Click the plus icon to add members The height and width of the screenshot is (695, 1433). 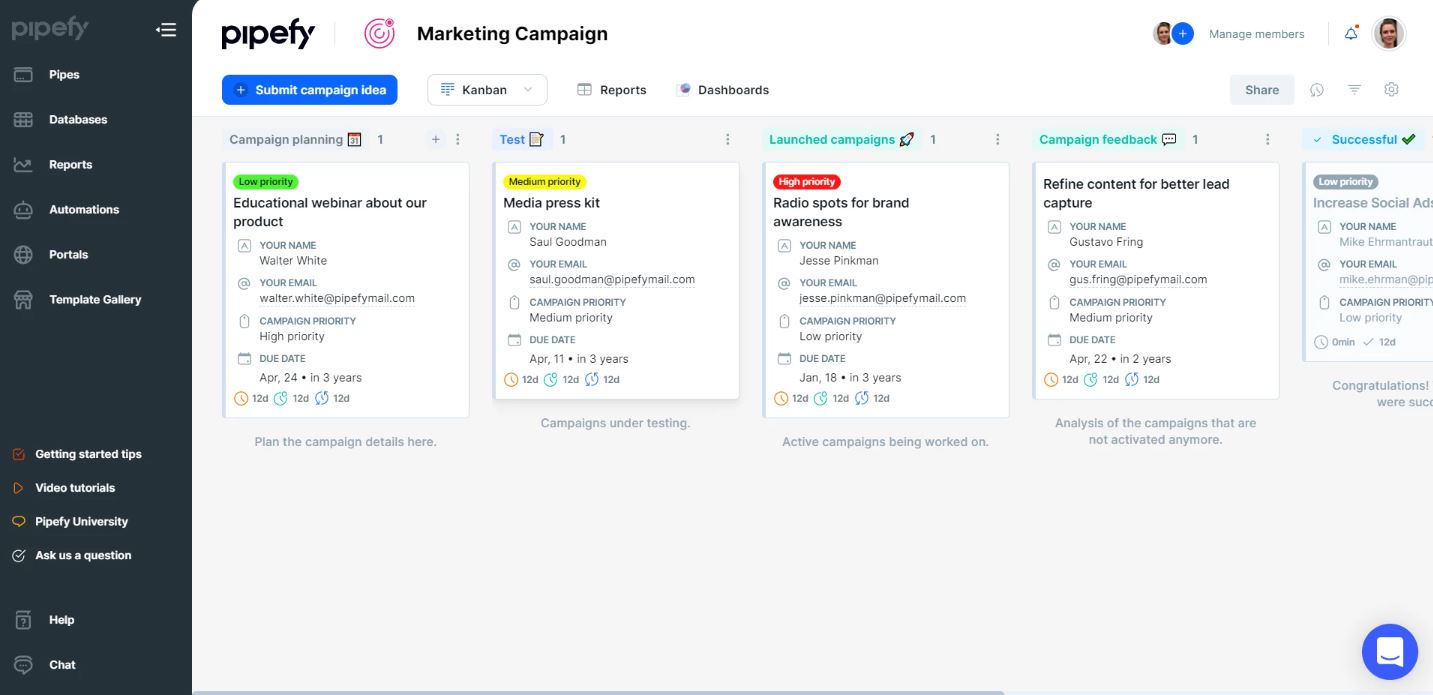coord(1183,33)
